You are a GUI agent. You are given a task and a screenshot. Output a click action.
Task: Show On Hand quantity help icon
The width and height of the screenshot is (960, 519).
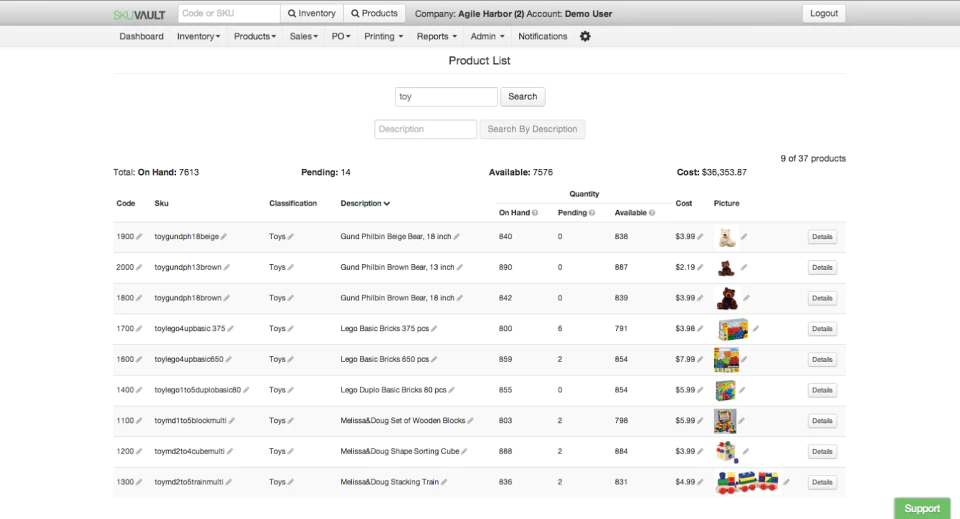pos(534,213)
